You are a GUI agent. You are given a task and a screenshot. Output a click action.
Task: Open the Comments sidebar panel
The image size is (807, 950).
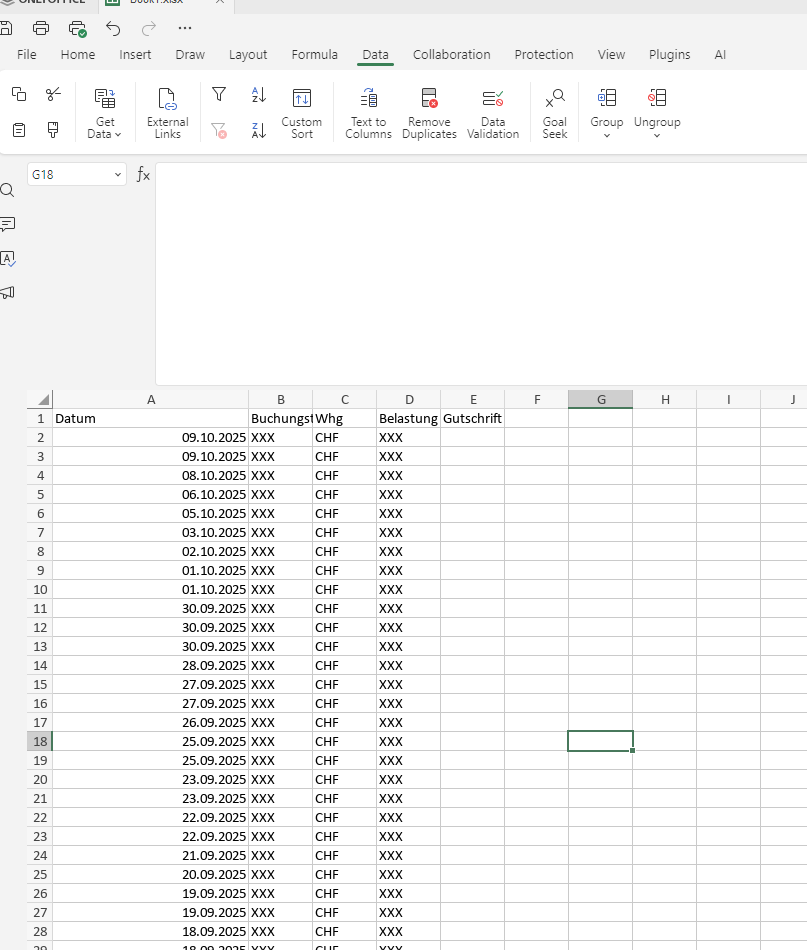tap(8, 224)
